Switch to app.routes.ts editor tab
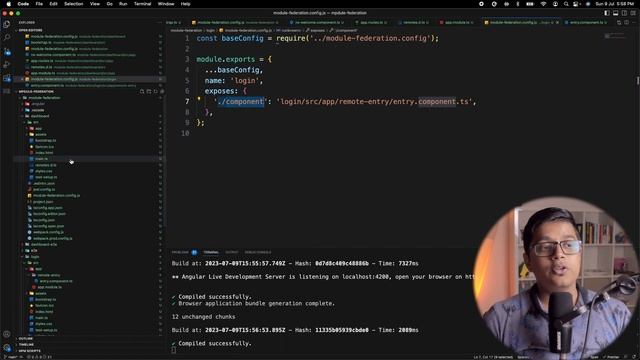640x360 pixels. click(371, 22)
